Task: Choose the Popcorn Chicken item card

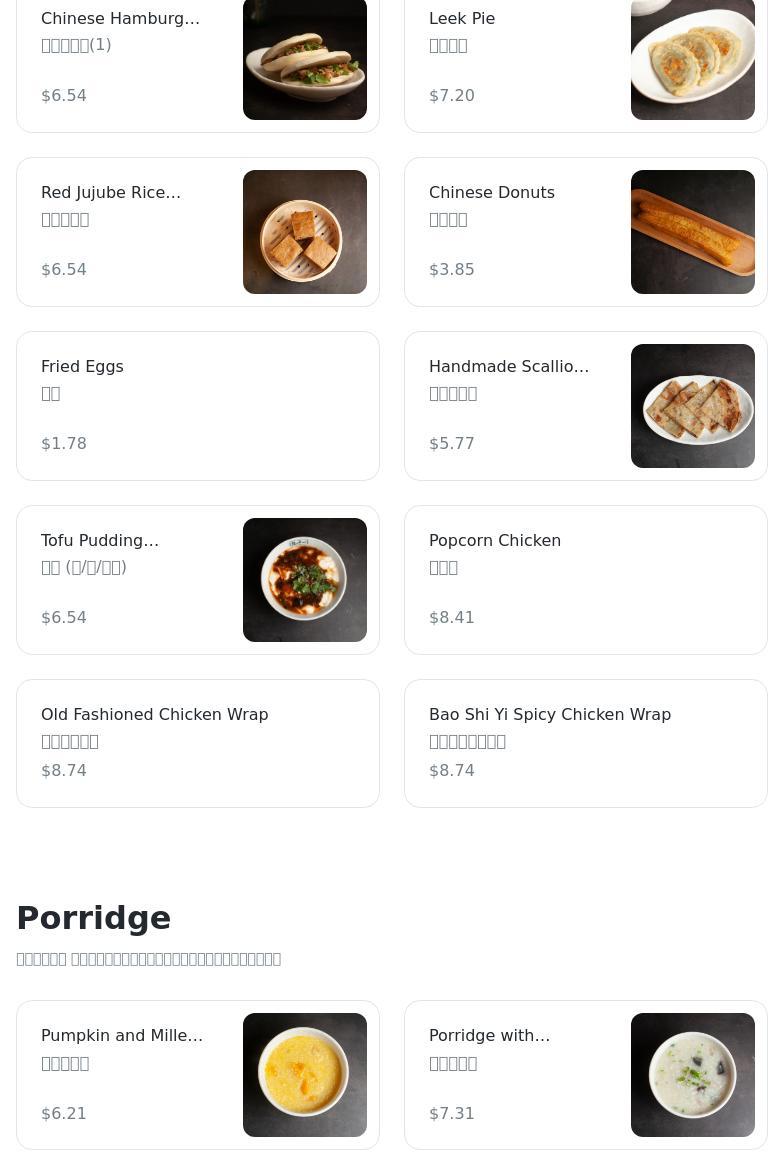Action: pos(586,580)
